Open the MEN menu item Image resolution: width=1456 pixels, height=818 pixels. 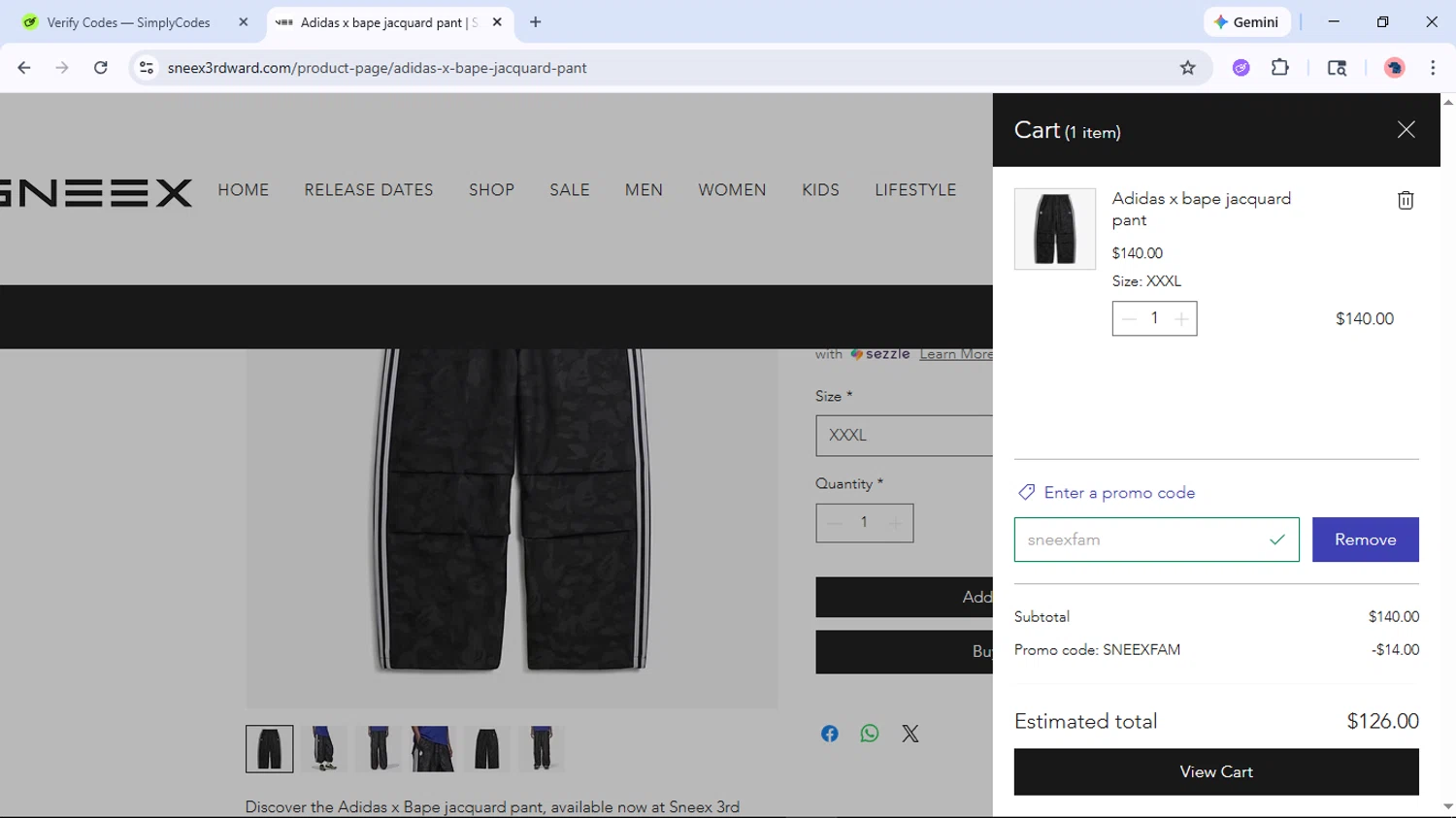coord(644,190)
